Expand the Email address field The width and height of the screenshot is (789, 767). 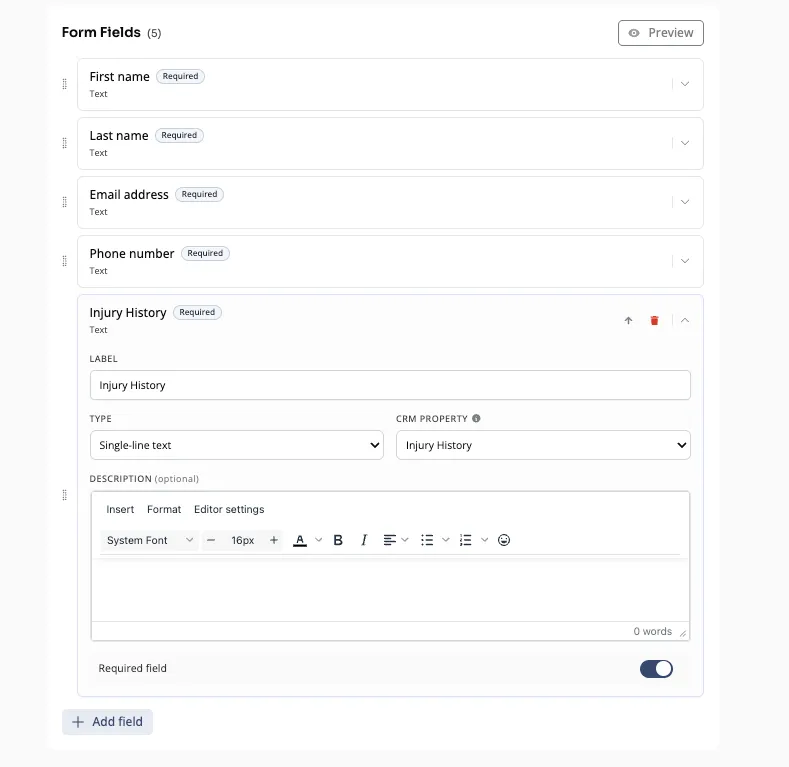click(684, 202)
